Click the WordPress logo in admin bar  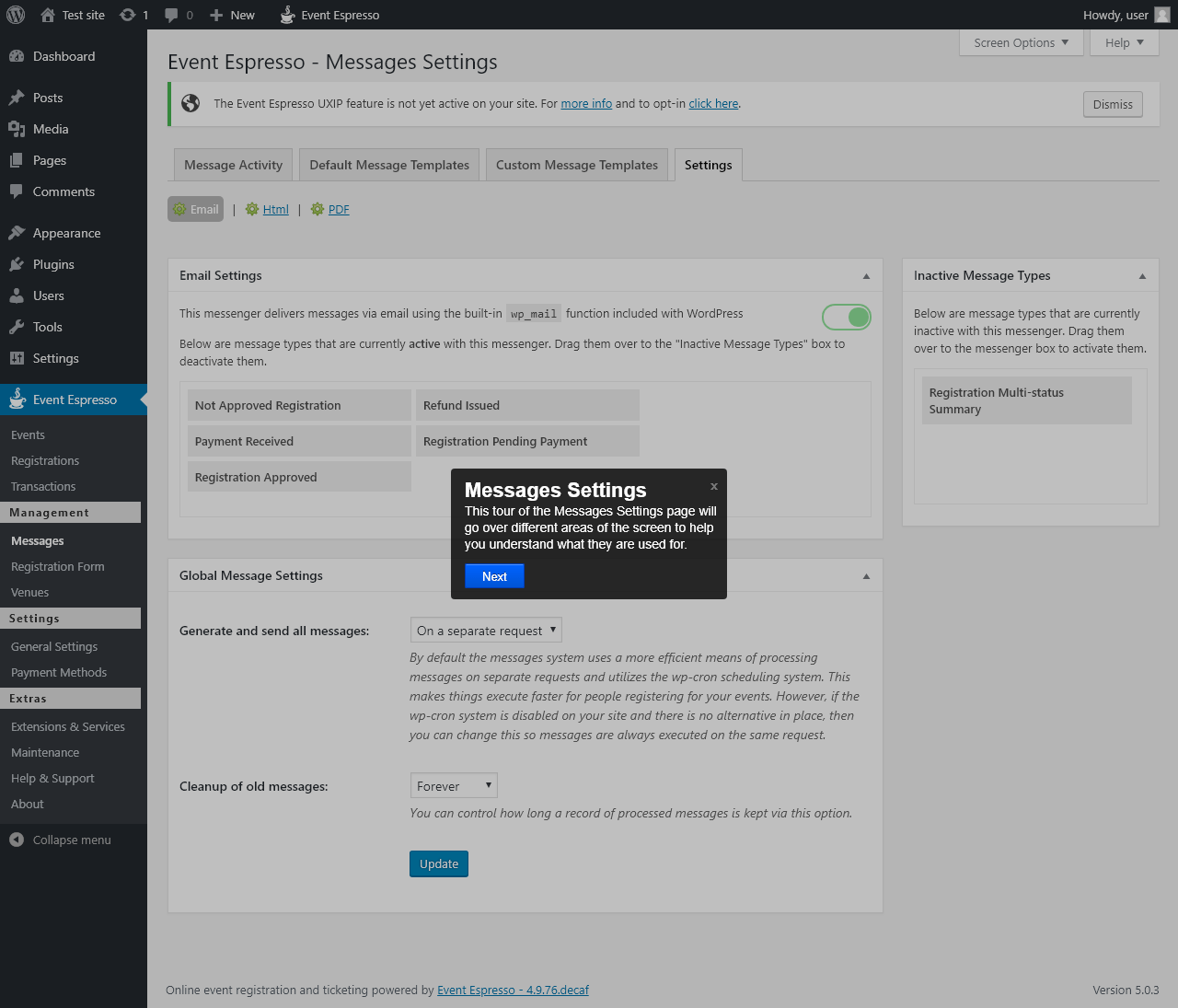click(16, 15)
